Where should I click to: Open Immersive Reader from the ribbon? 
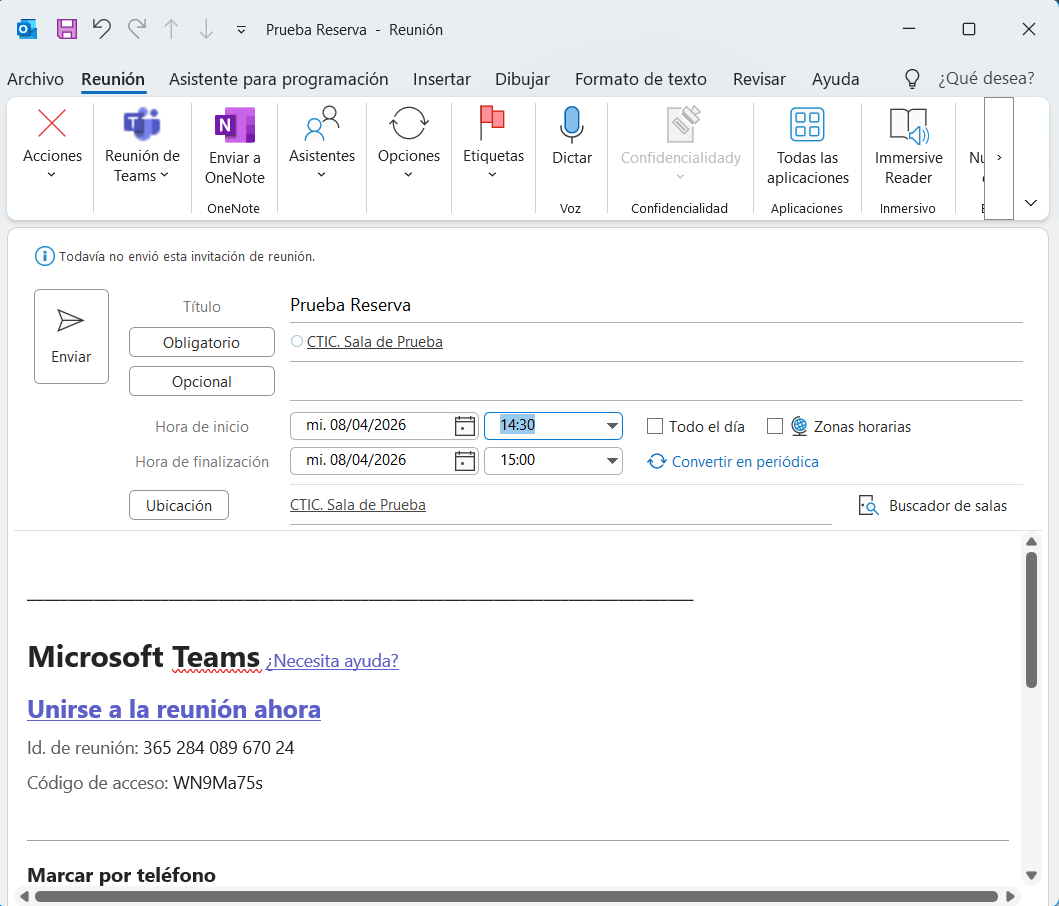[x=908, y=125]
